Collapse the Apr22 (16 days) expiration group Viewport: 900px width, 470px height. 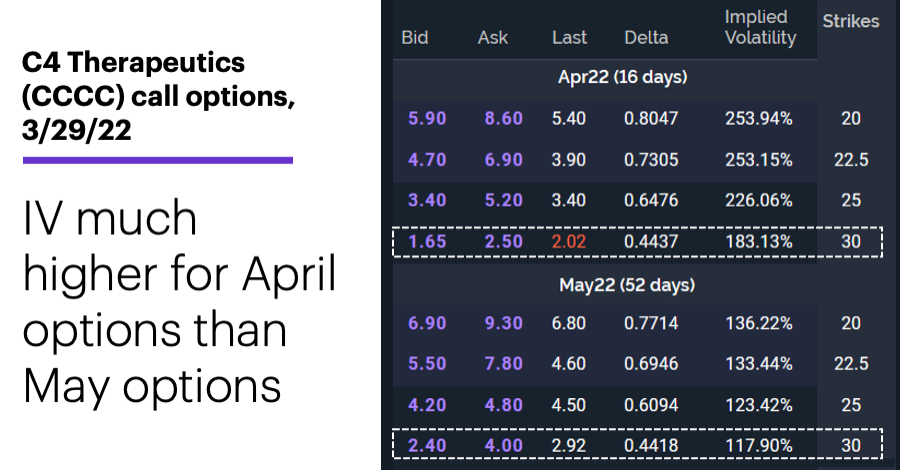pyautogui.click(x=622, y=77)
